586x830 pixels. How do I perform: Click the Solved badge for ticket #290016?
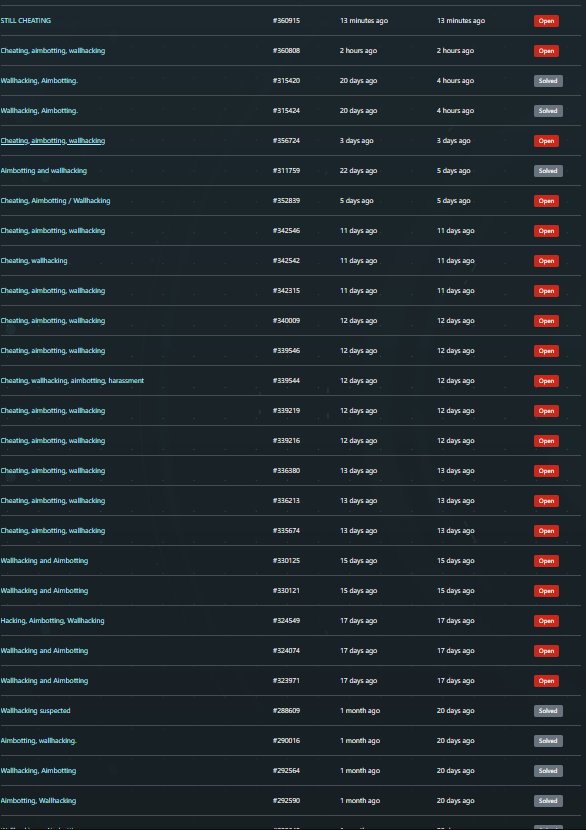click(x=548, y=741)
